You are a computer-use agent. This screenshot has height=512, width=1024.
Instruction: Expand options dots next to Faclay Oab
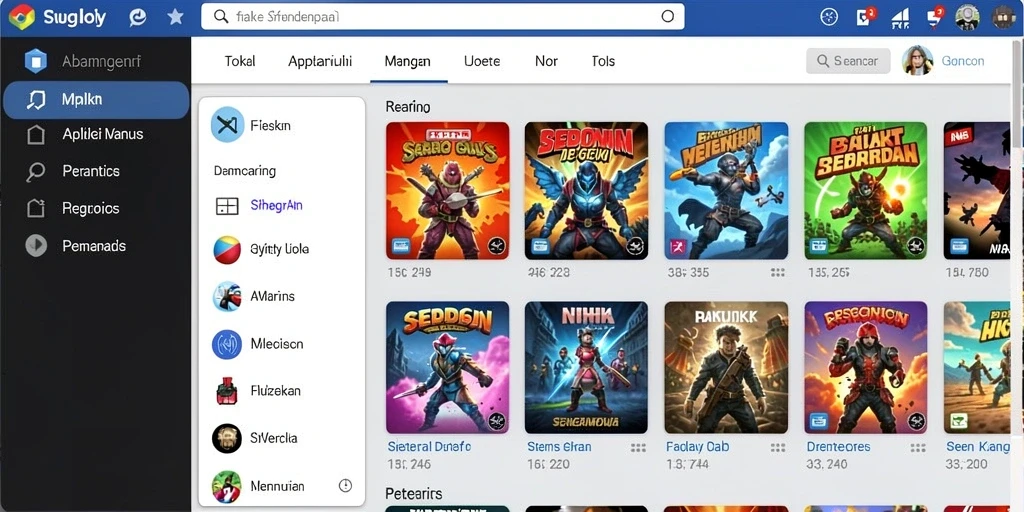click(x=777, y=447)
